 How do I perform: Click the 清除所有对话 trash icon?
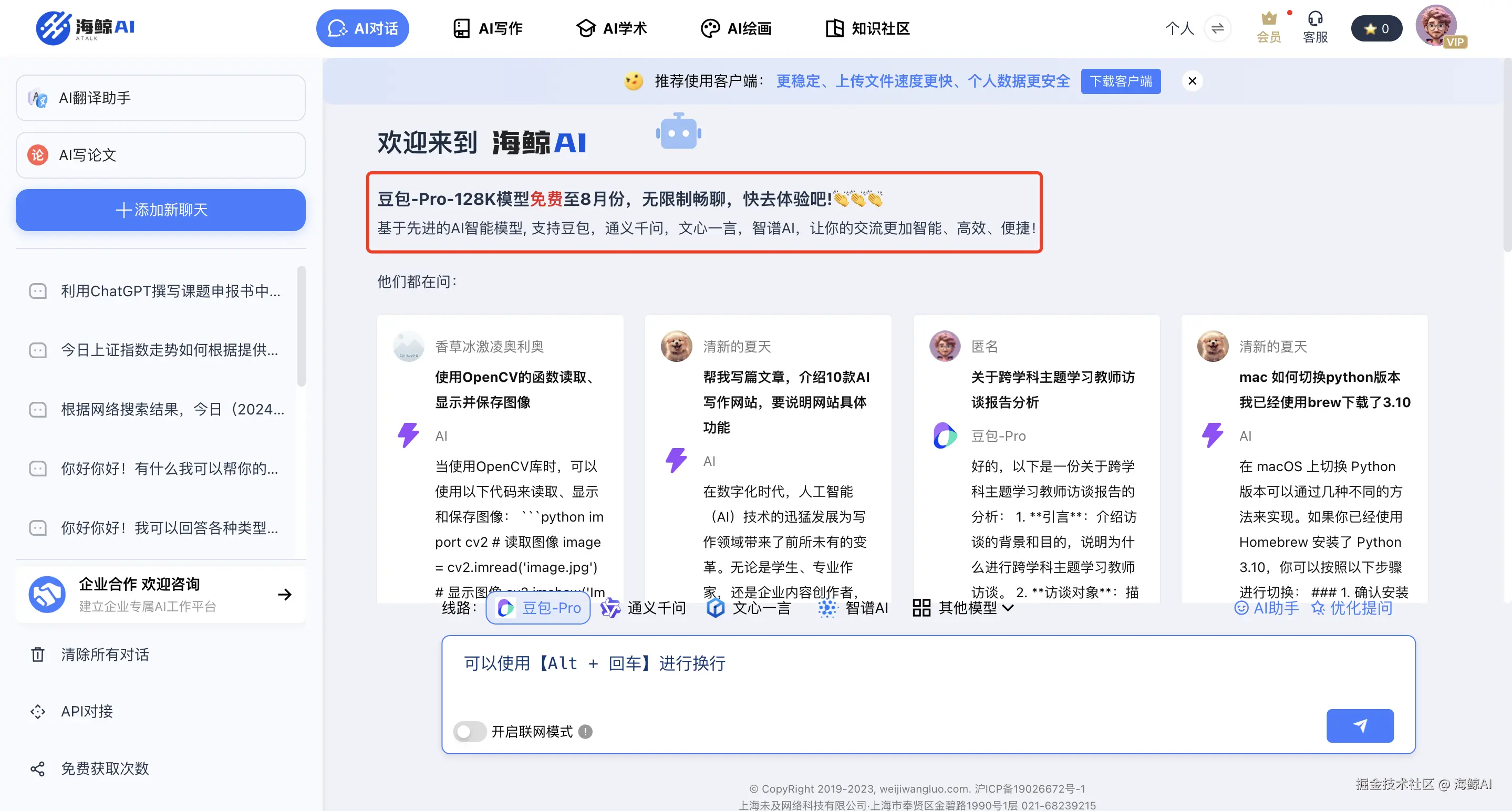[38, 654]
